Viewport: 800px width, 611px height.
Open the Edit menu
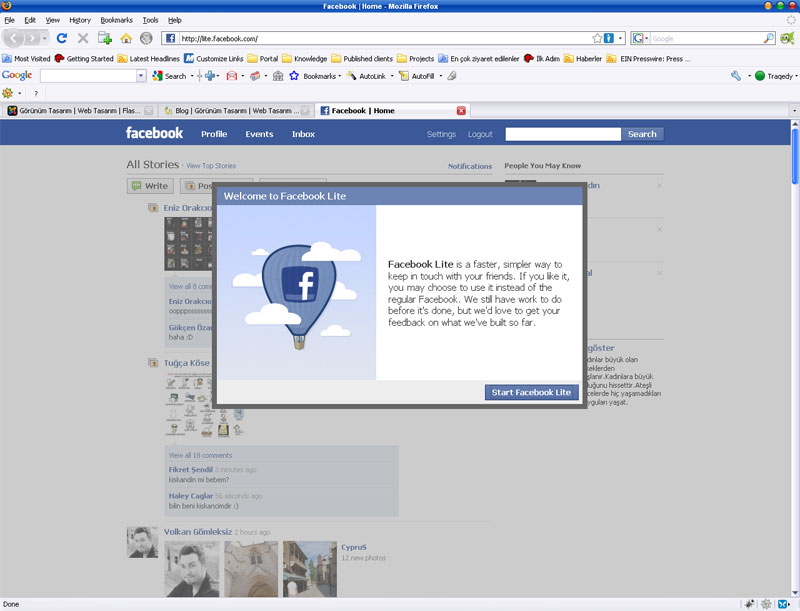pos(30,20)
